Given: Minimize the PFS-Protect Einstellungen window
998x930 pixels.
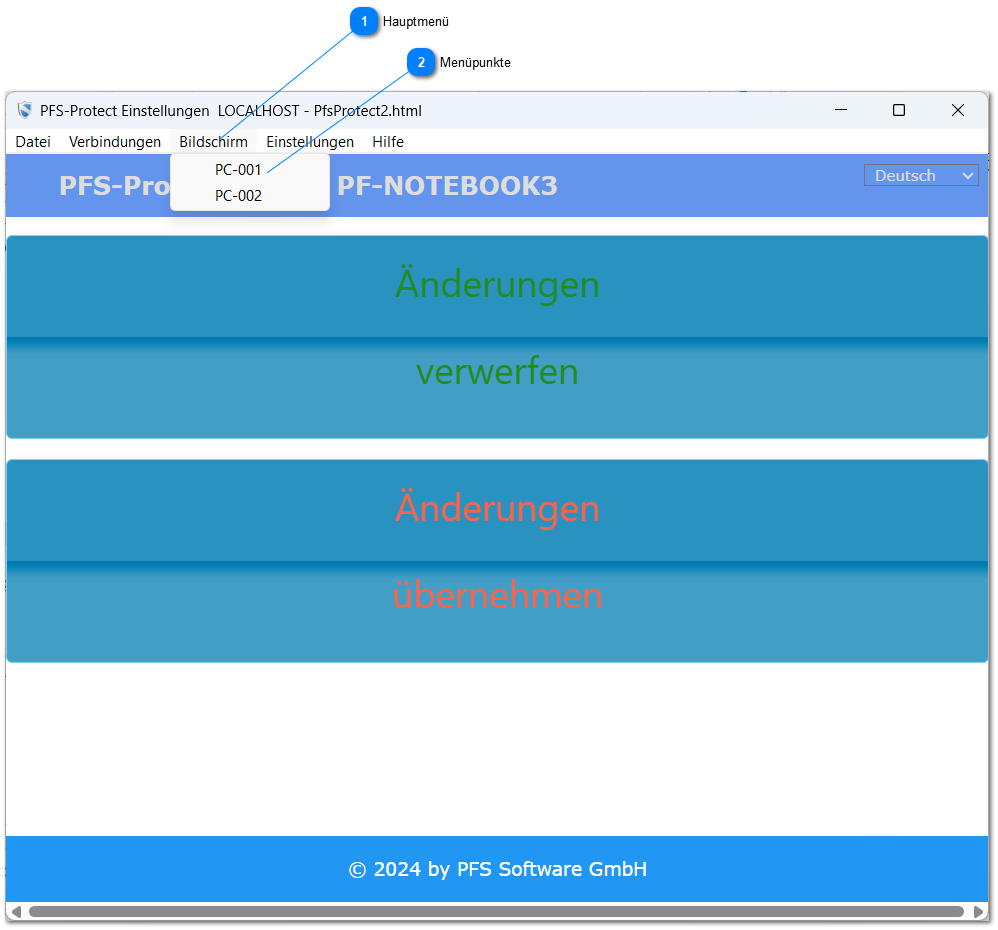Looking at the screenshot, I should click(x=841, y=110).
